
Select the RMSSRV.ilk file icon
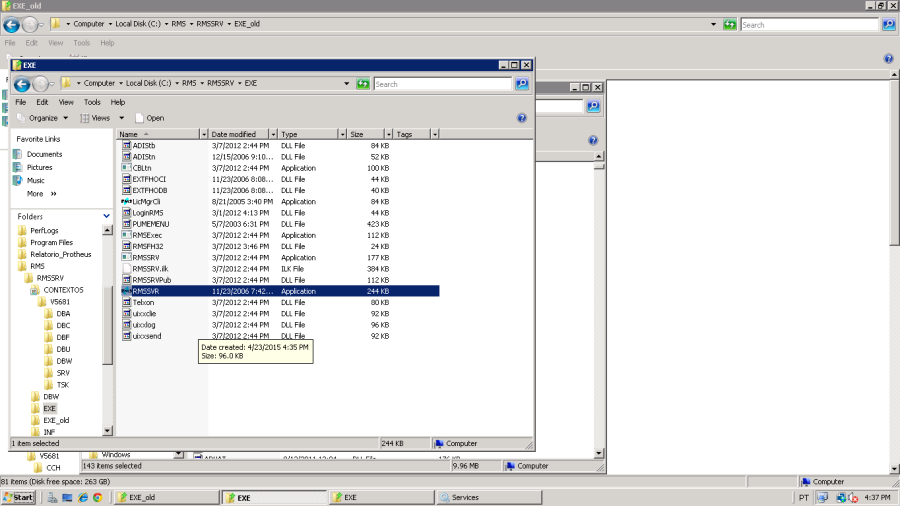pyautogui.click(x=126, y=268)
